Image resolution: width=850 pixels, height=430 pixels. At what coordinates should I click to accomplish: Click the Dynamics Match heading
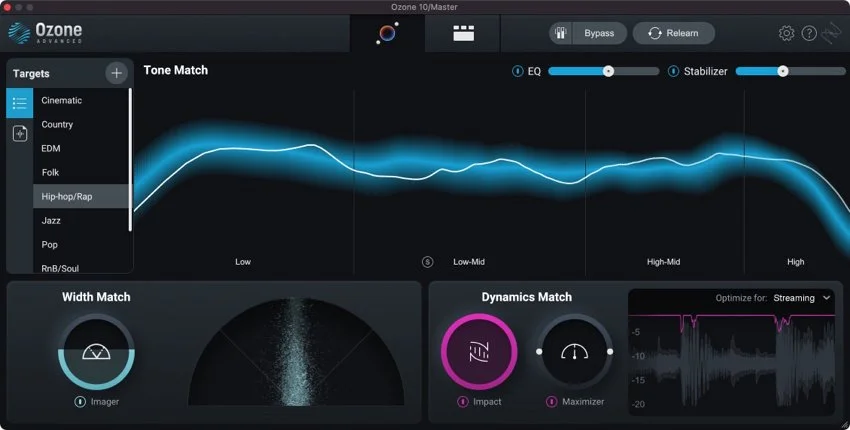526,297
